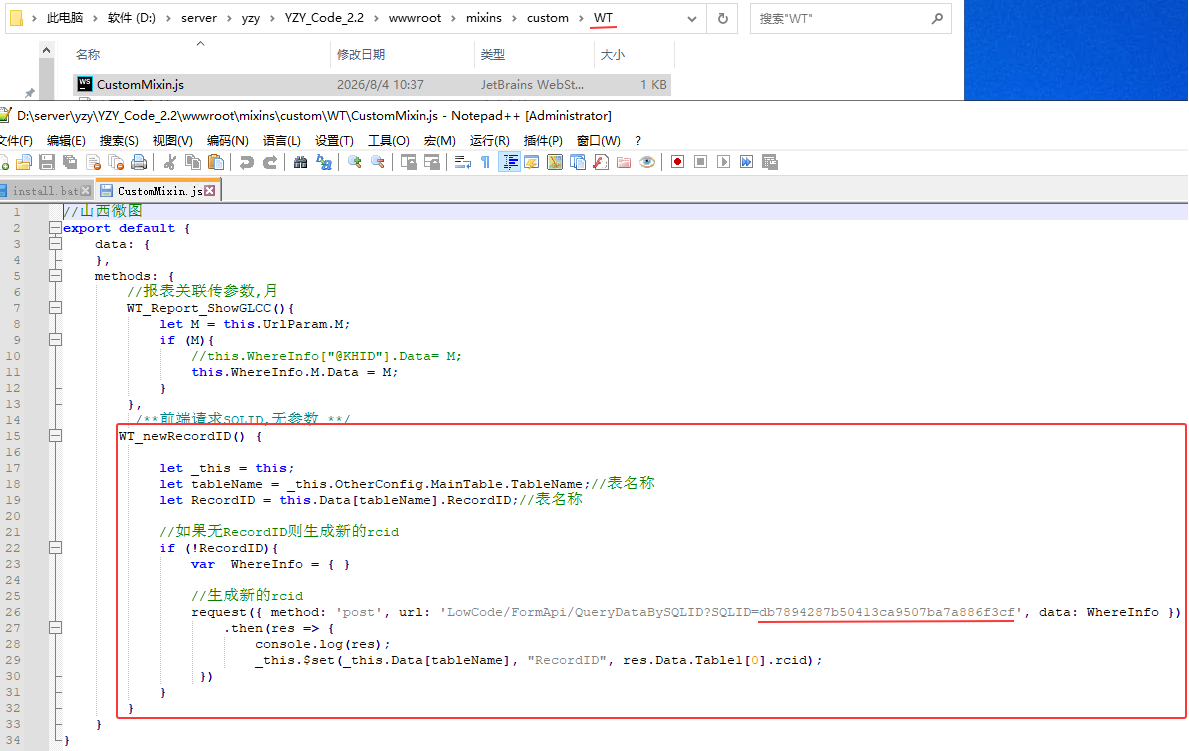Viewport: 1189px width, 751px height.
Task: Open the 插件(P) menu
Action: [543, 140]
